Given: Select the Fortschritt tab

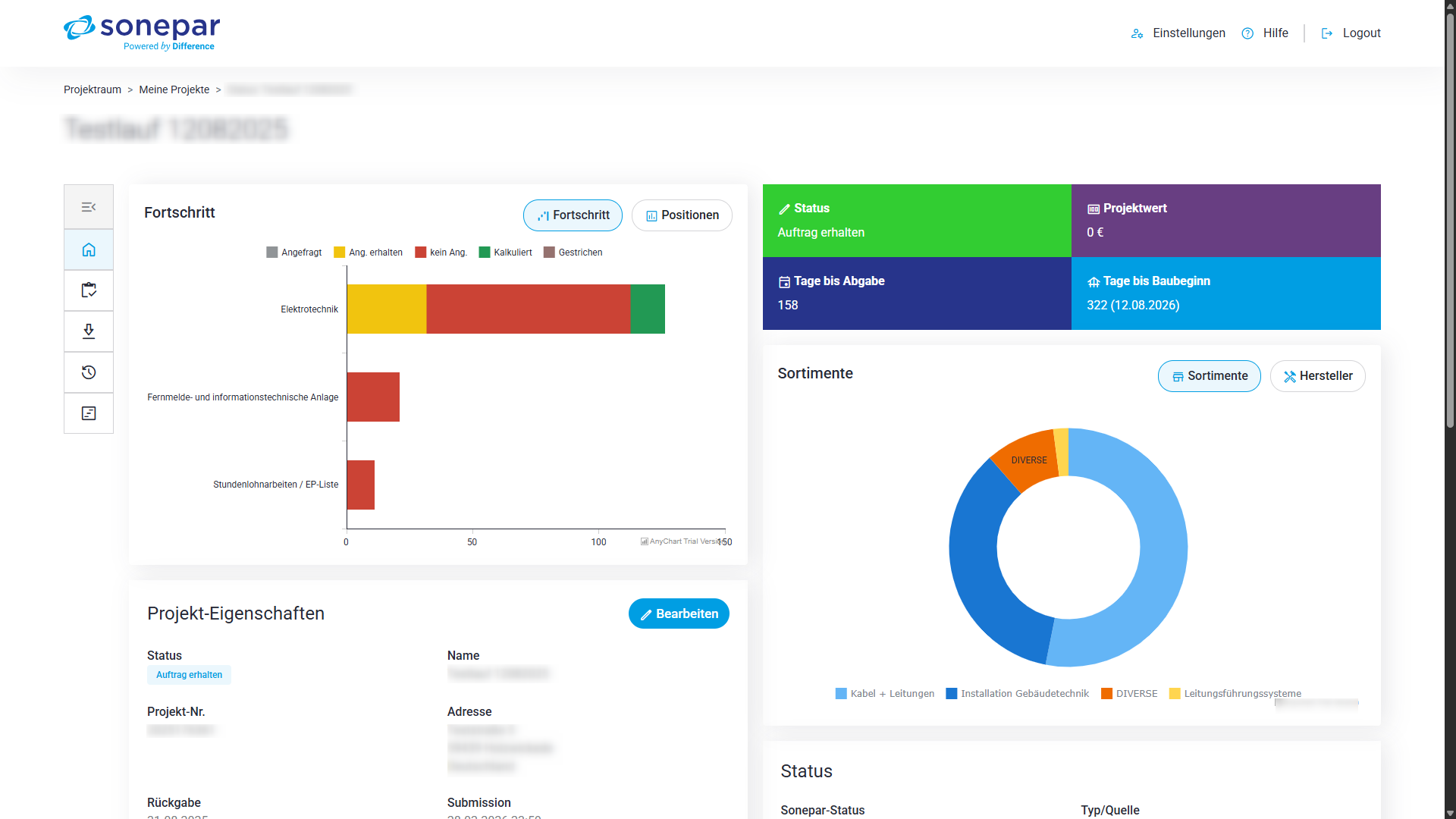Looking at the screenshot, I should (573, 215).
